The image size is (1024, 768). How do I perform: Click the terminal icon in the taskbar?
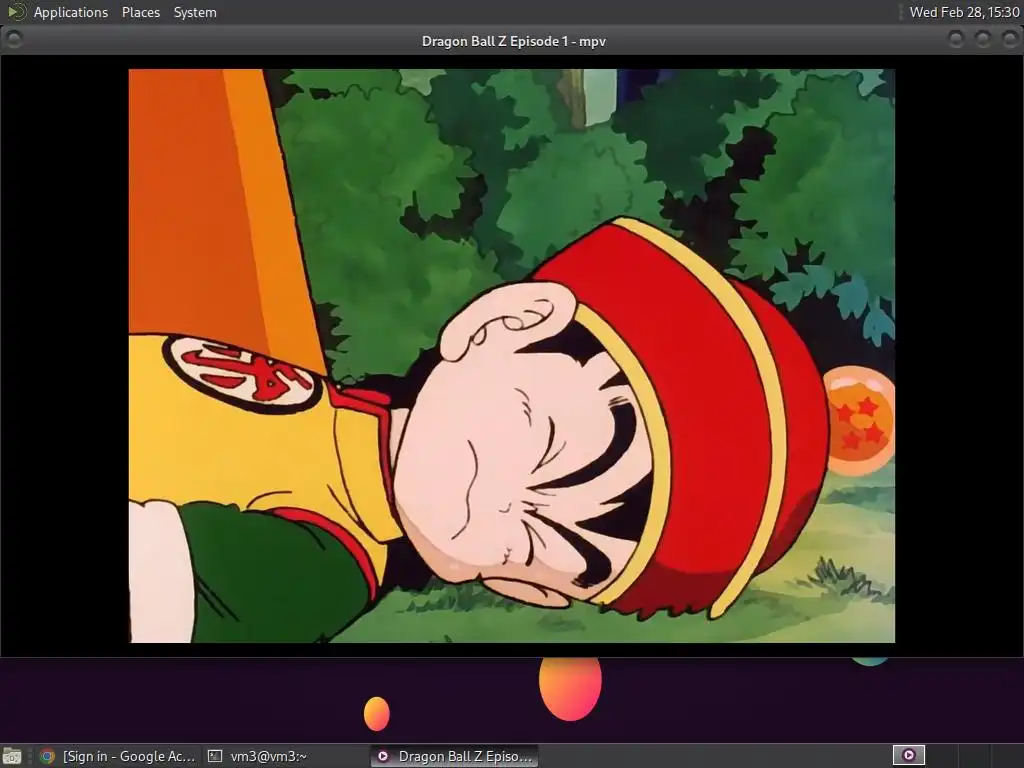214,756
